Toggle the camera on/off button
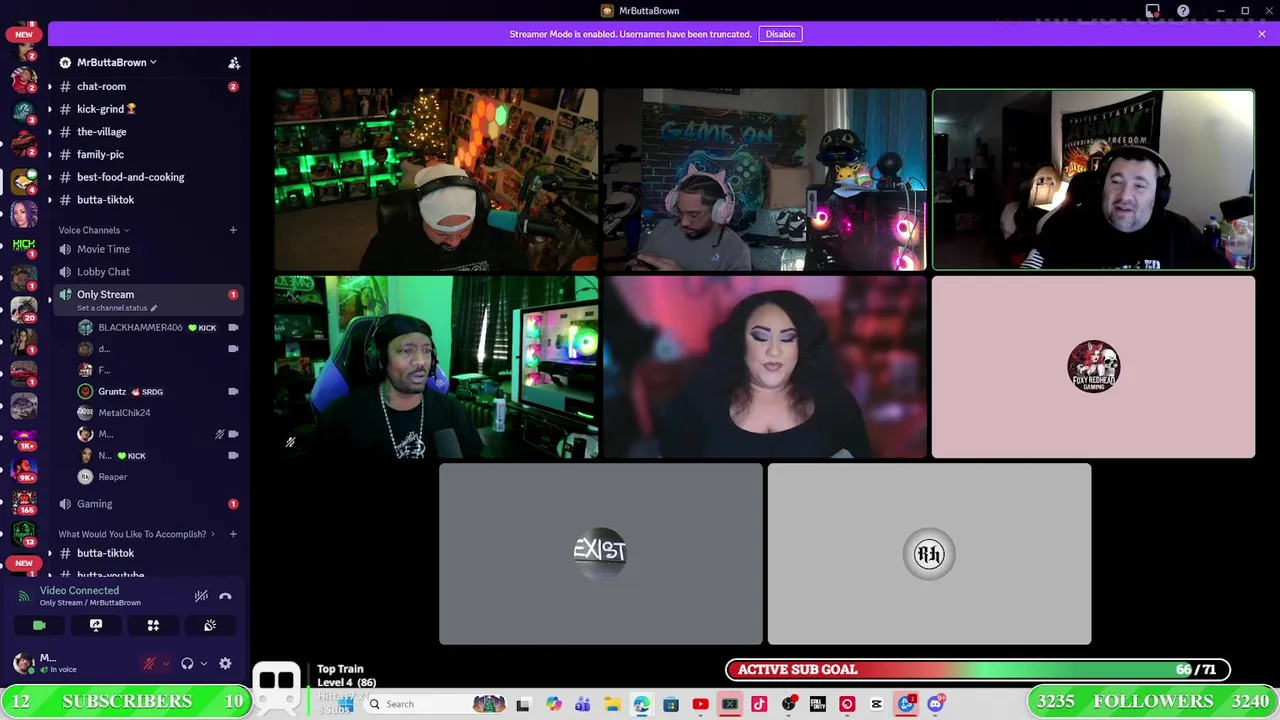 pyautogui.click(x=39, y=625)
